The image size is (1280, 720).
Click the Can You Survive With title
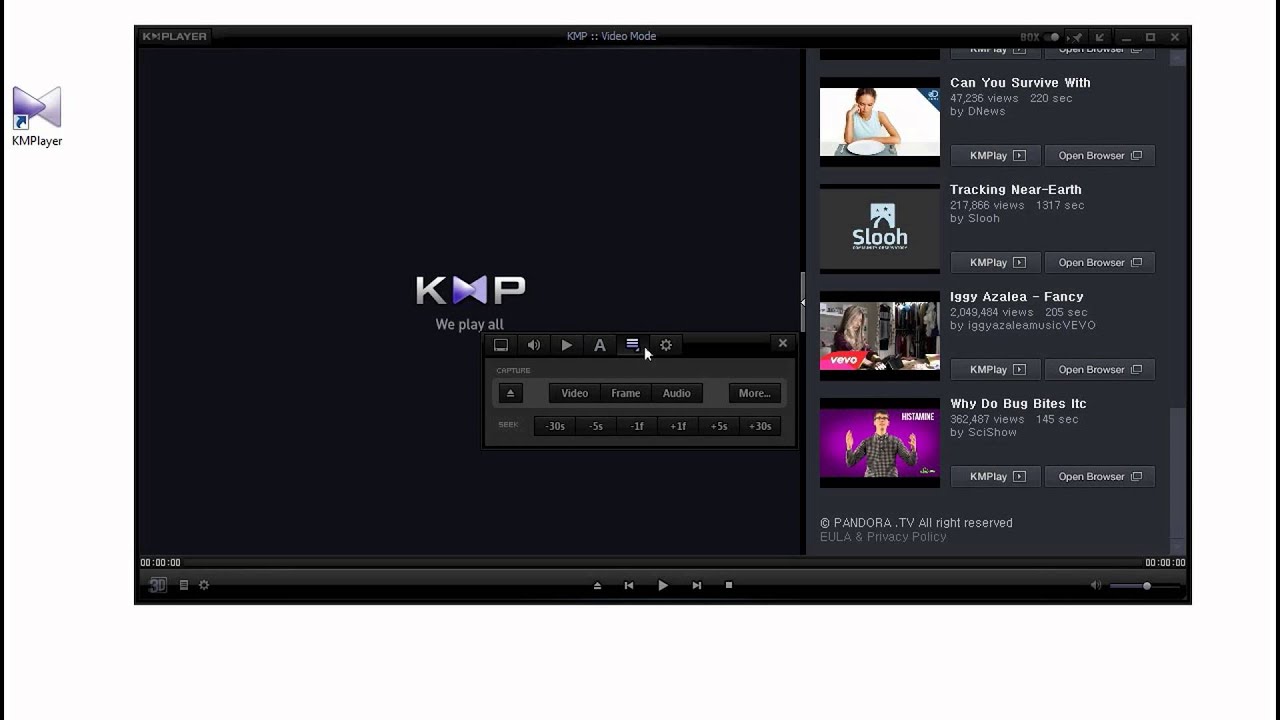point(1020,83)
